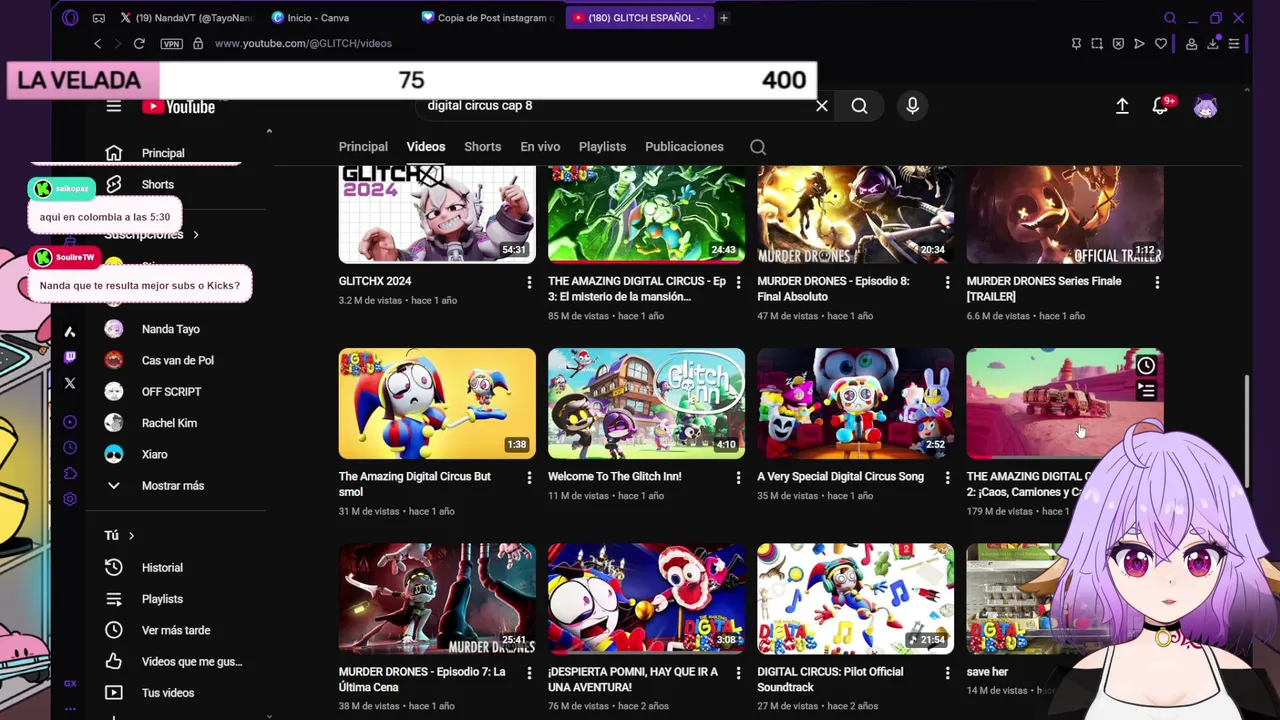Open Opera sidebar settings gear
Screen dimensions: 1280x720
(x=70, y=499)
